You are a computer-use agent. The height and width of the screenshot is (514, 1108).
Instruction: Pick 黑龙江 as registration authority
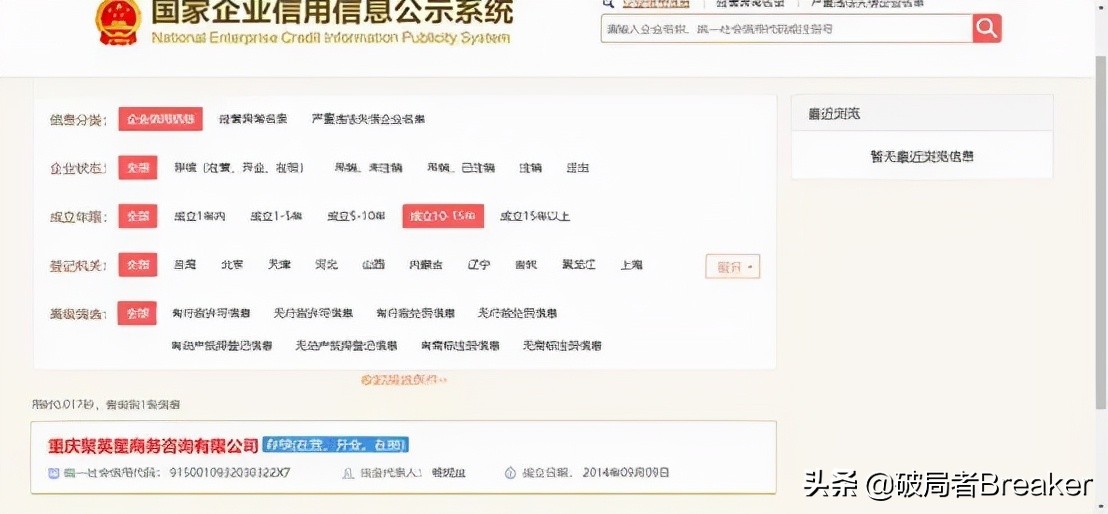(x=579, y=265)
